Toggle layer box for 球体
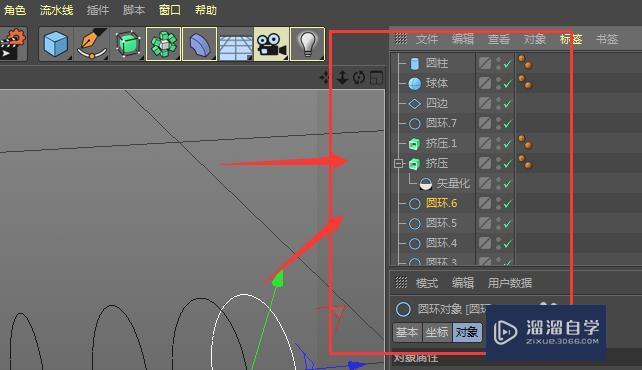 pos(485,83)
